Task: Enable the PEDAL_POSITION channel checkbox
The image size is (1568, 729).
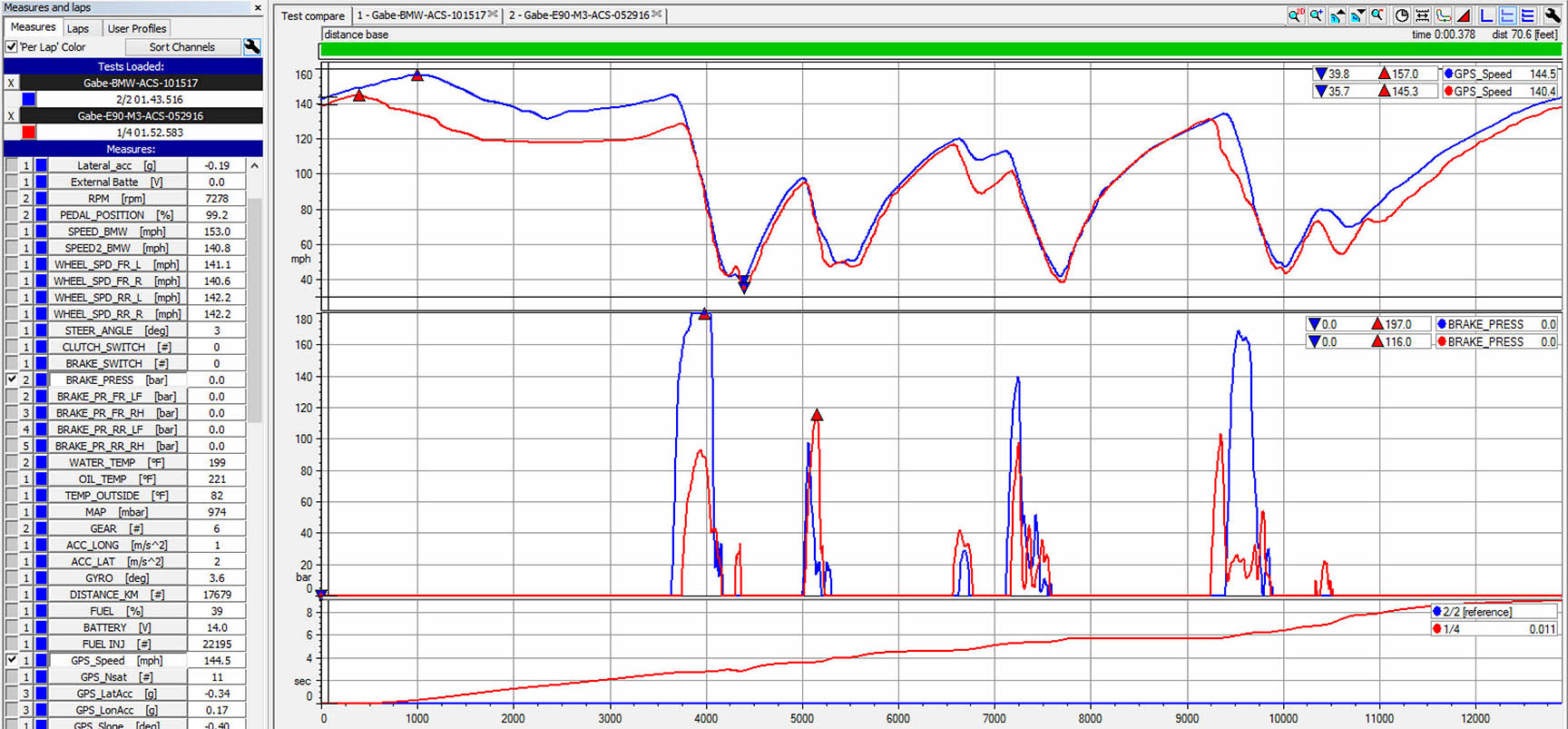Action: (12, 214)
